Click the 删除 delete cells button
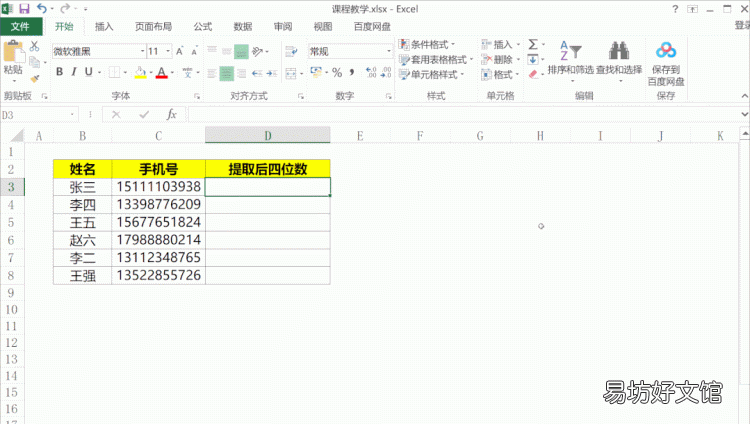This screenshot has height=424, width=750. [500, 59]
